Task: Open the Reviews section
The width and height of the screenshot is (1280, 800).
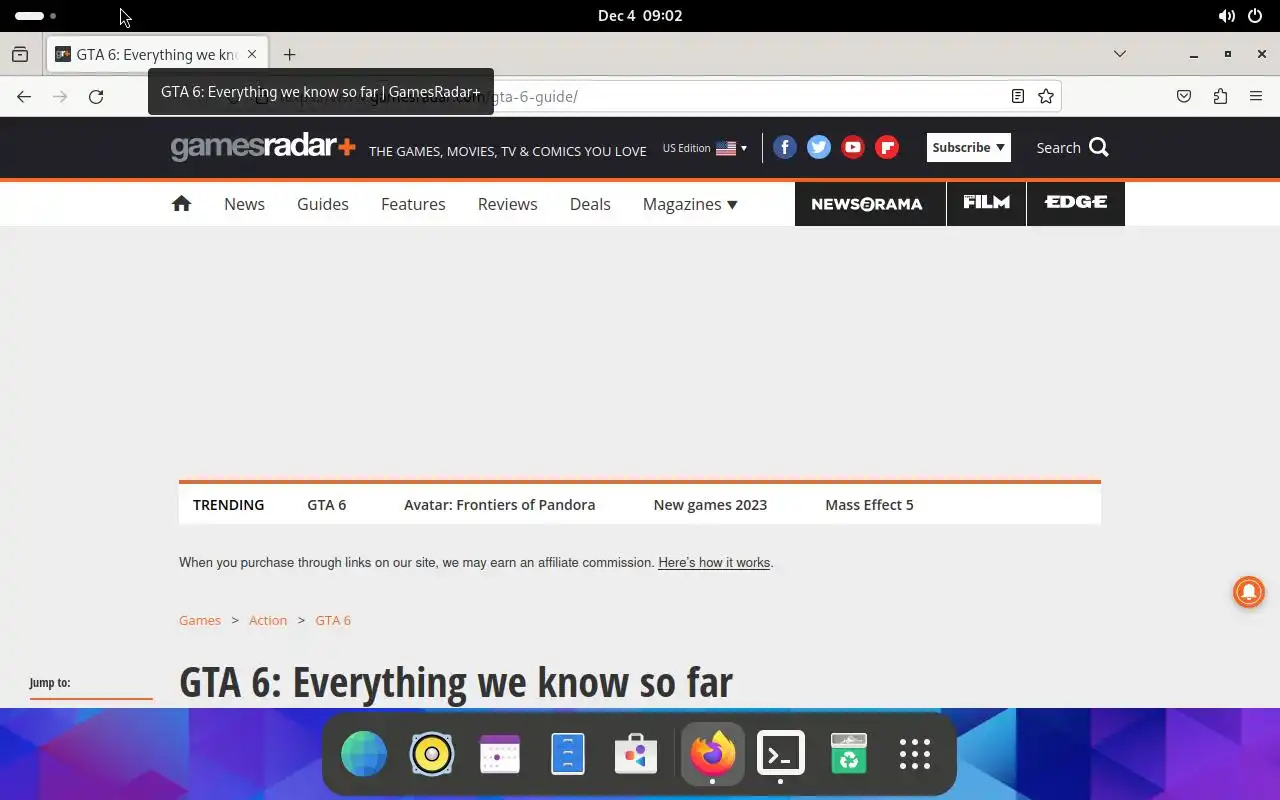Action: tap(507, 204)
